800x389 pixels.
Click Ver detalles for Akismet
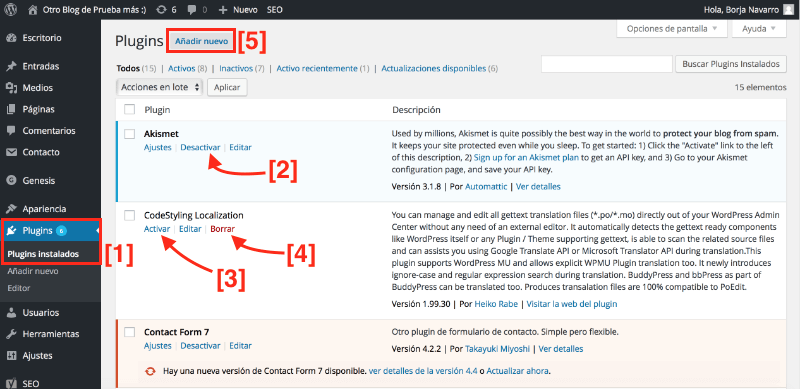(538, 186)
